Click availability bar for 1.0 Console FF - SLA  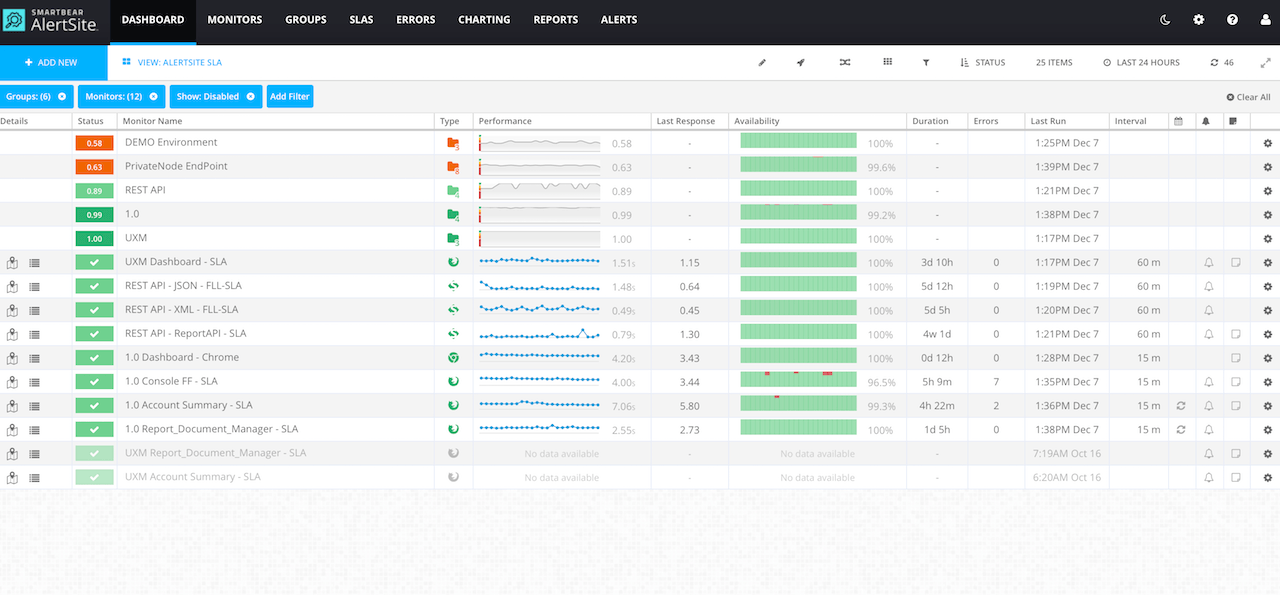(x=798, y=381)
